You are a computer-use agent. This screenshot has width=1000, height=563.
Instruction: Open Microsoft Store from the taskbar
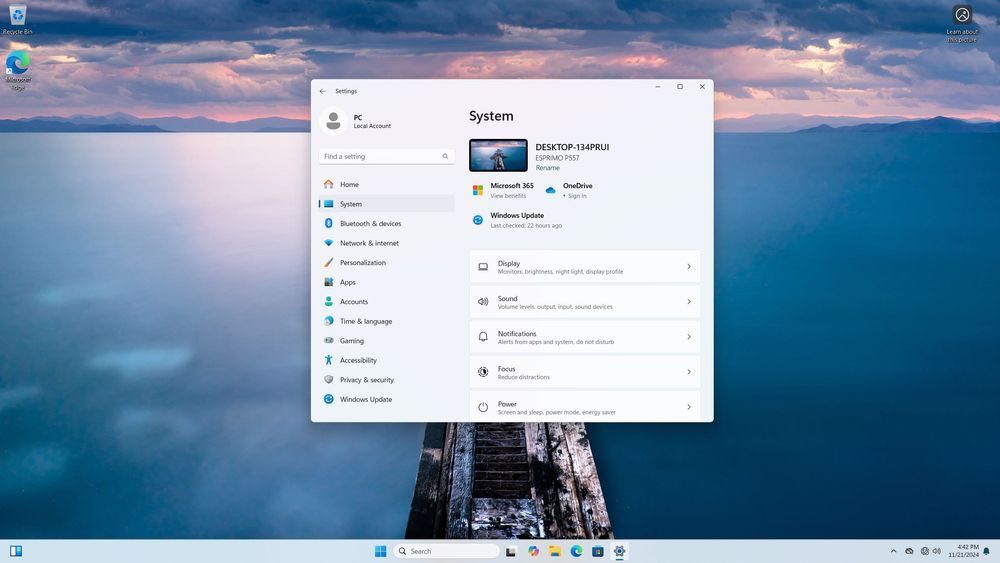598,551
